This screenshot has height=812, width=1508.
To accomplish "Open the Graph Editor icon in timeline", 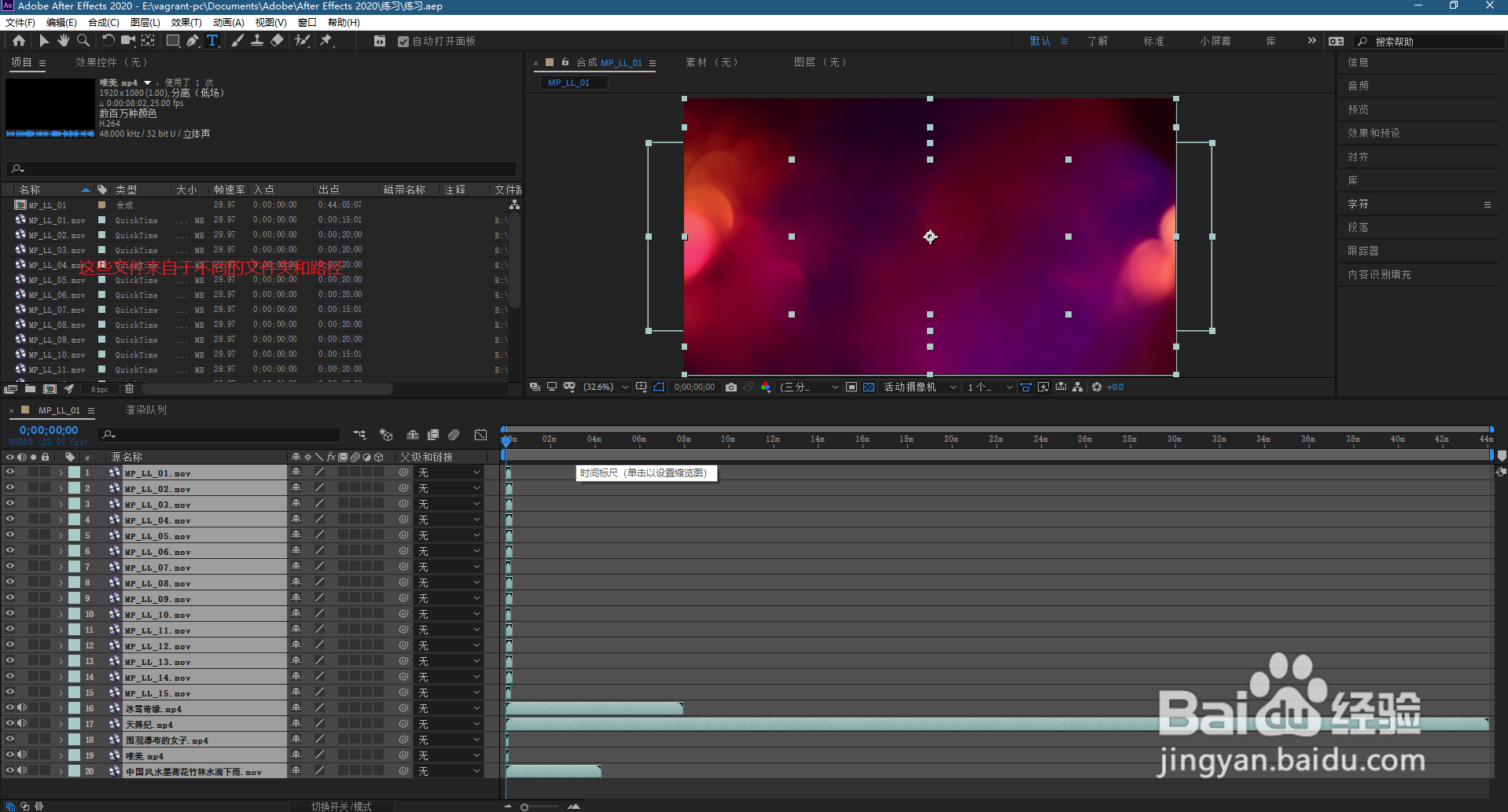I will pos(480,435).
